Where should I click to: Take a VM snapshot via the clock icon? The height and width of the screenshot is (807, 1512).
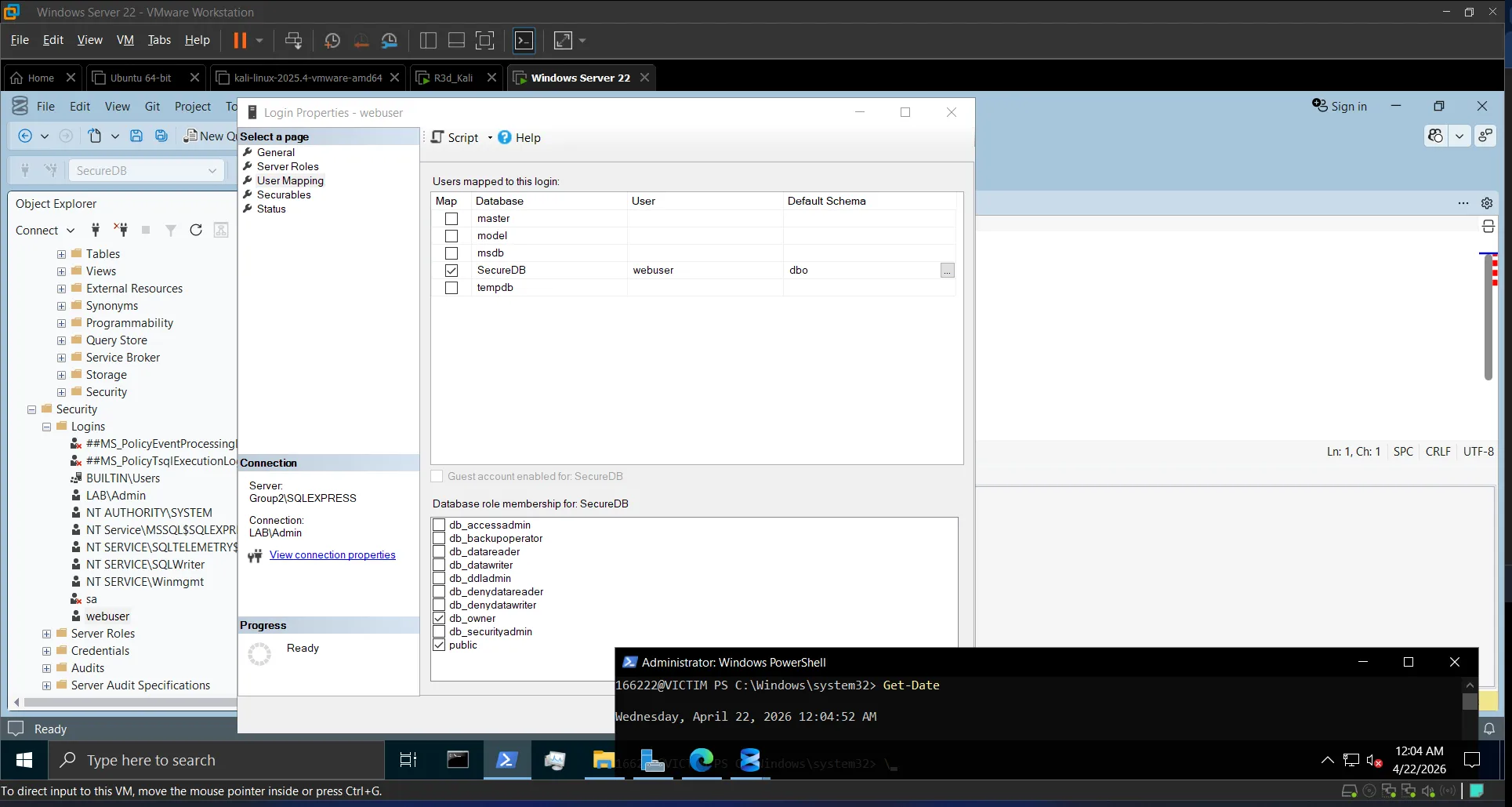(332, 40)
